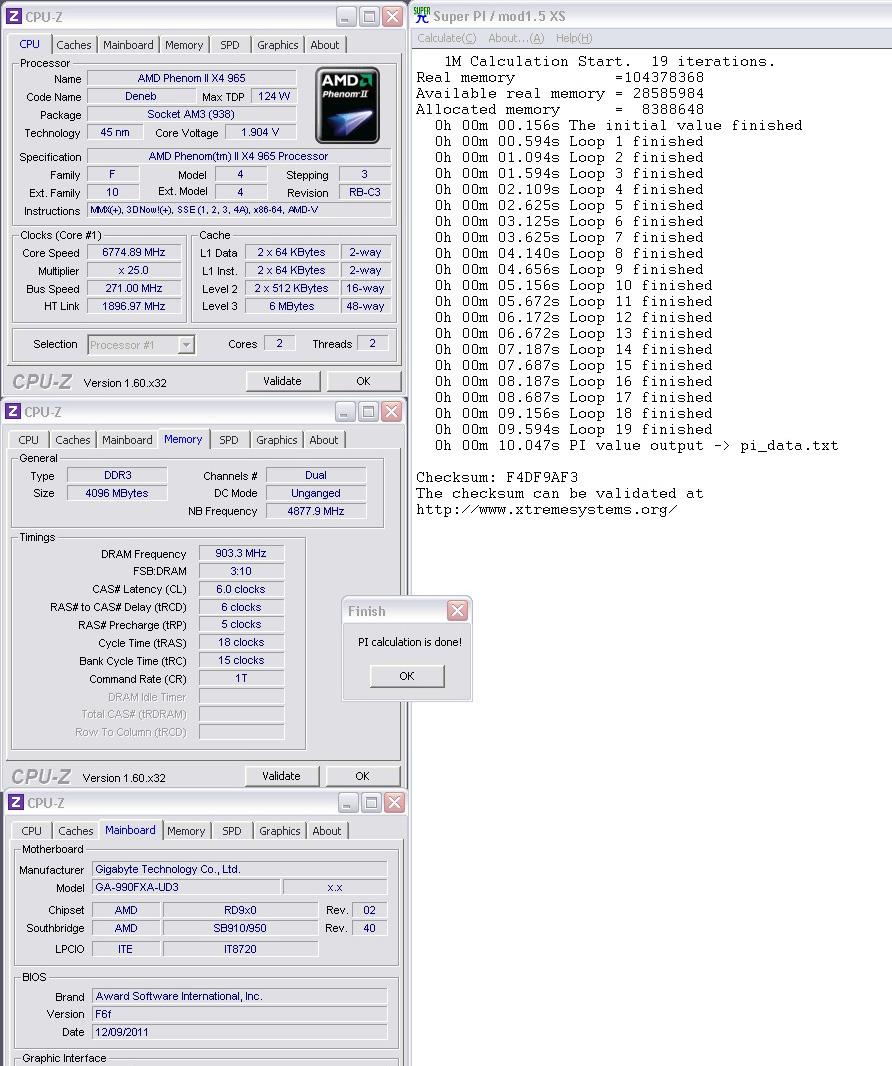Screen dimensions: 892x1066
Task: Click the processor Name field AMD Phenom II X4 965
Action: tap(192, 78)
